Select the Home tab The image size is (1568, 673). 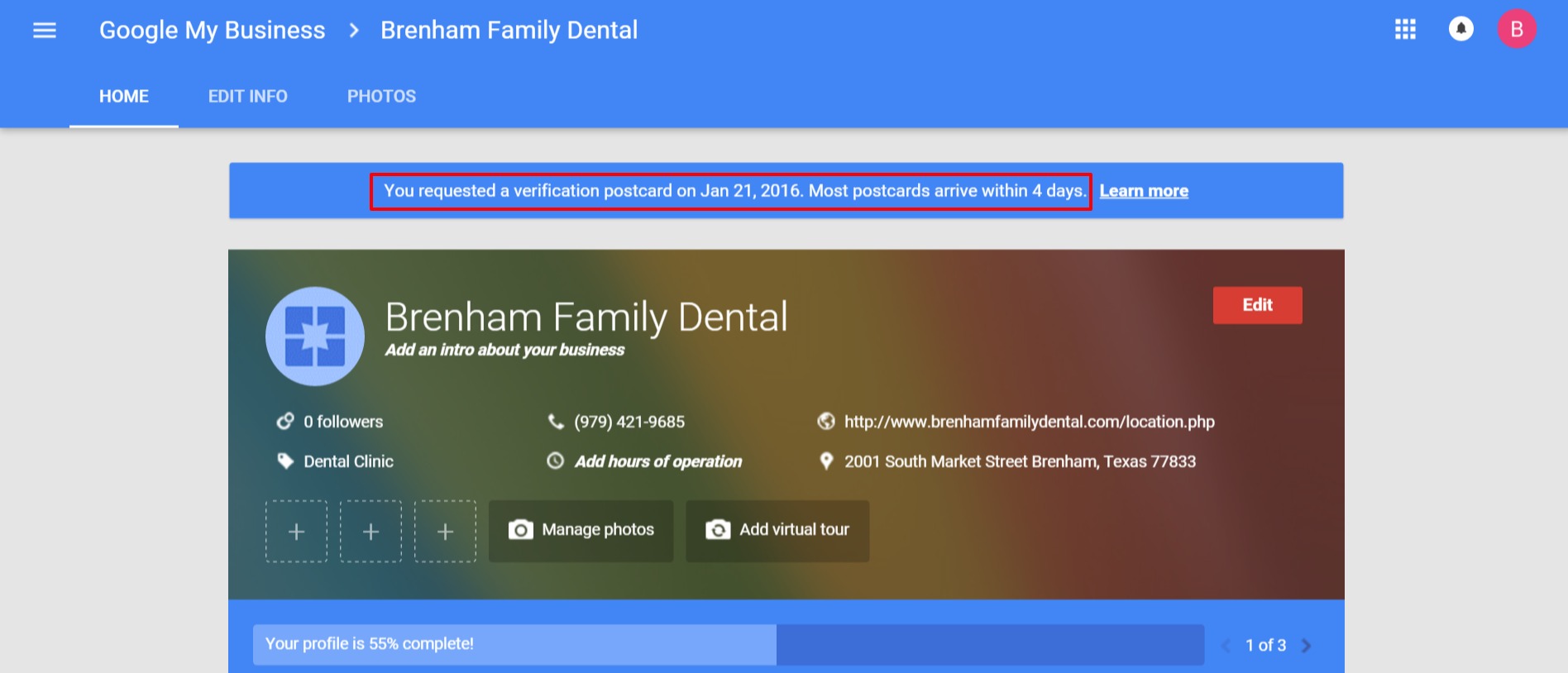[x=124, y=97]
